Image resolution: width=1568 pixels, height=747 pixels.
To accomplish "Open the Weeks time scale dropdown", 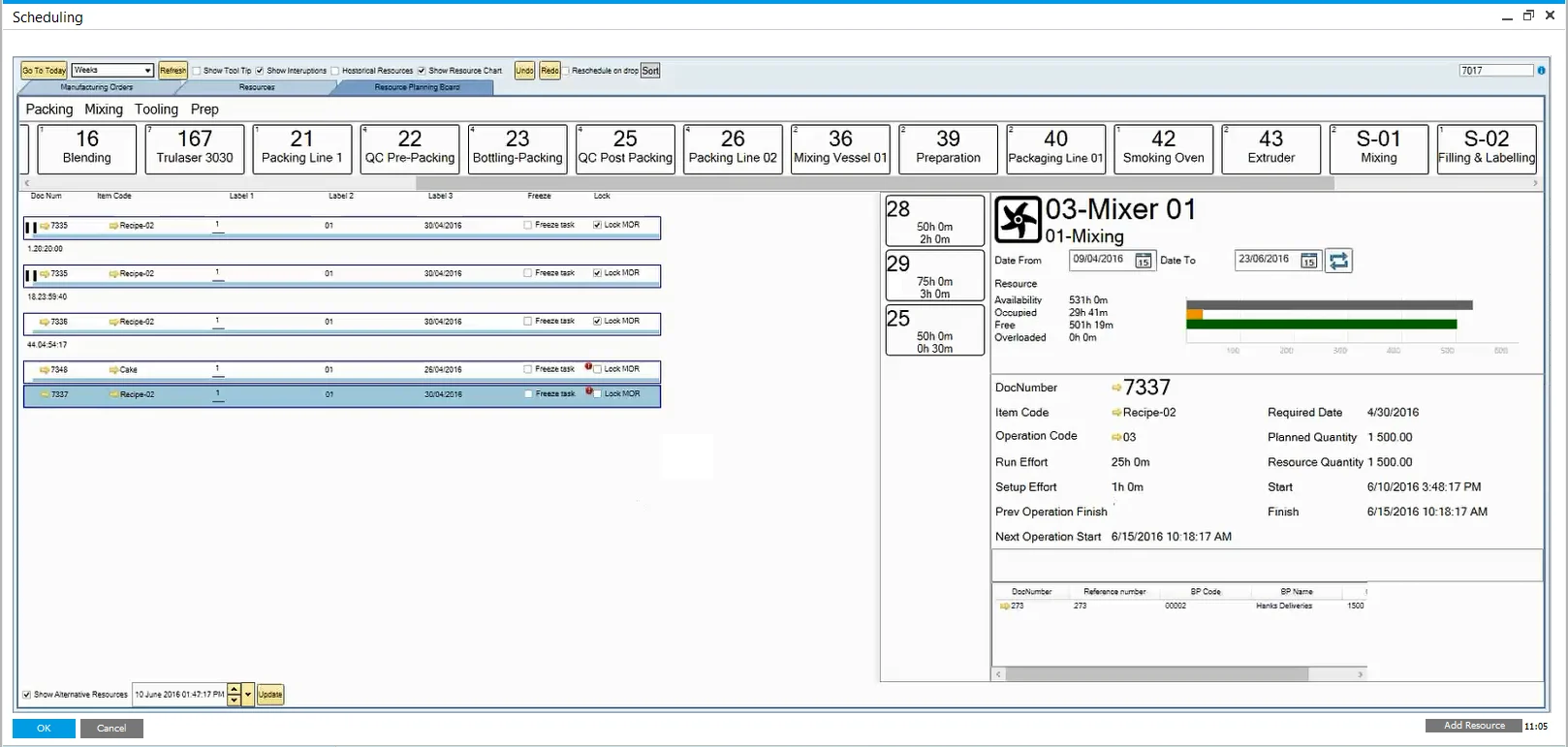I will [x=147, y=71].
